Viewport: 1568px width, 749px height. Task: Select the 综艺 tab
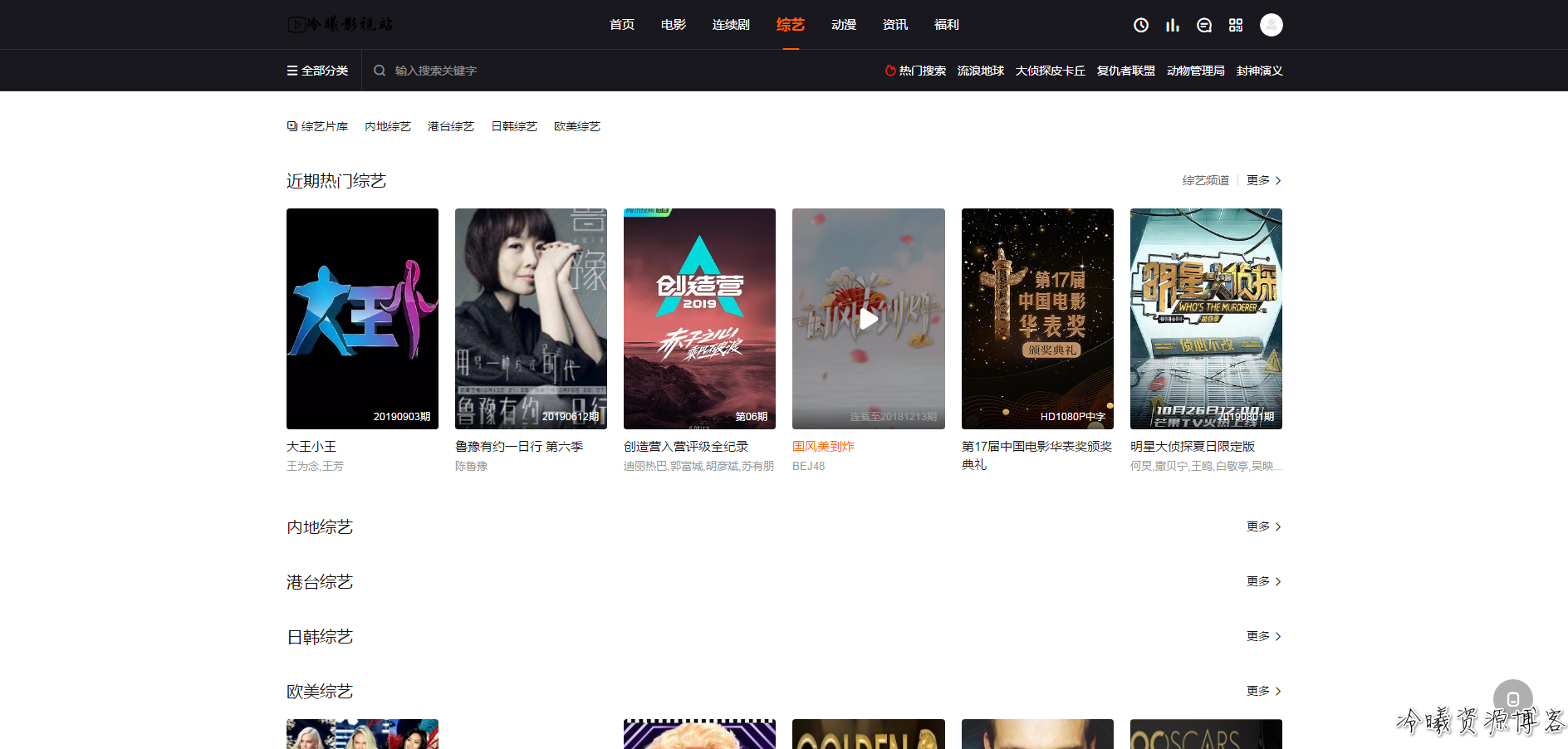pos(791,25)
